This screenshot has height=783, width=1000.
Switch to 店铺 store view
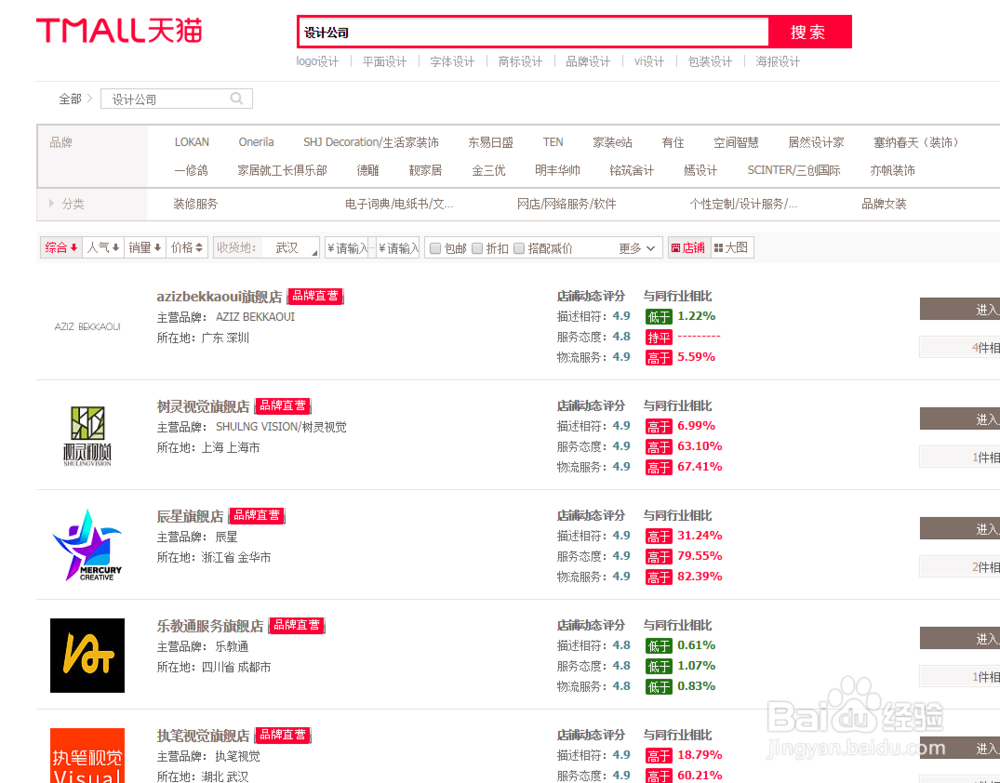pyautogui.click(x=688, y=247)
